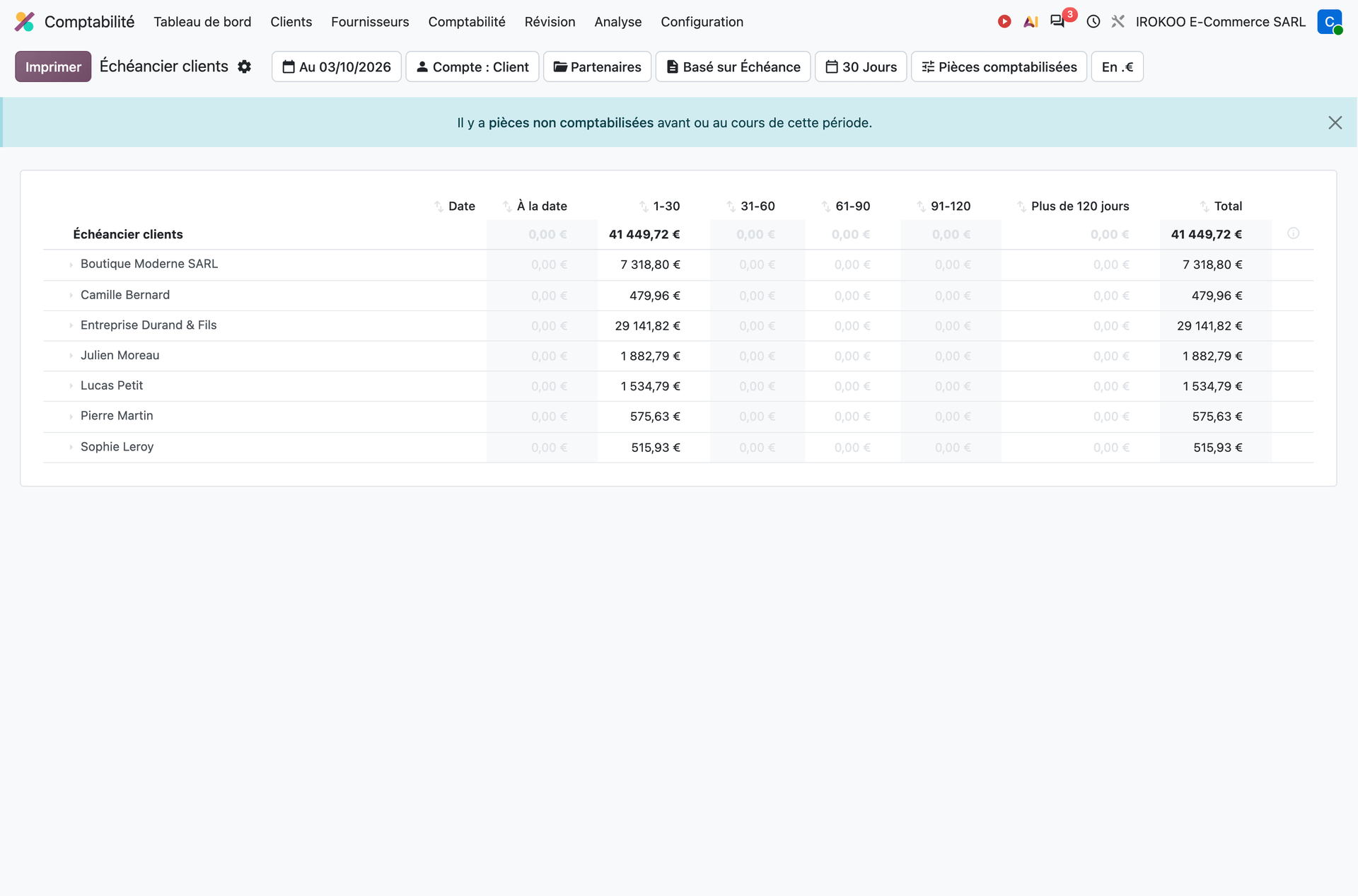This screenshot has width=1358, height=896.
Task: Open the Compte : Client filter
Action: click(472, 66)
